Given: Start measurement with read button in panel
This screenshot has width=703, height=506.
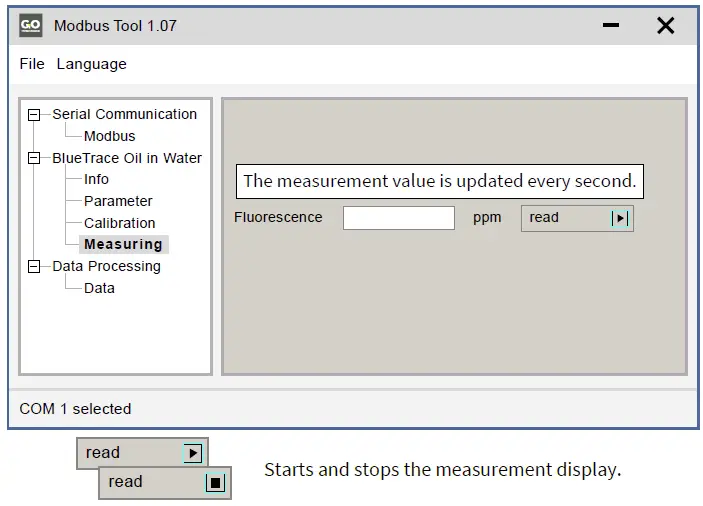Looking at the screenshot, I should pyautogui.click(x=577, y=219).
